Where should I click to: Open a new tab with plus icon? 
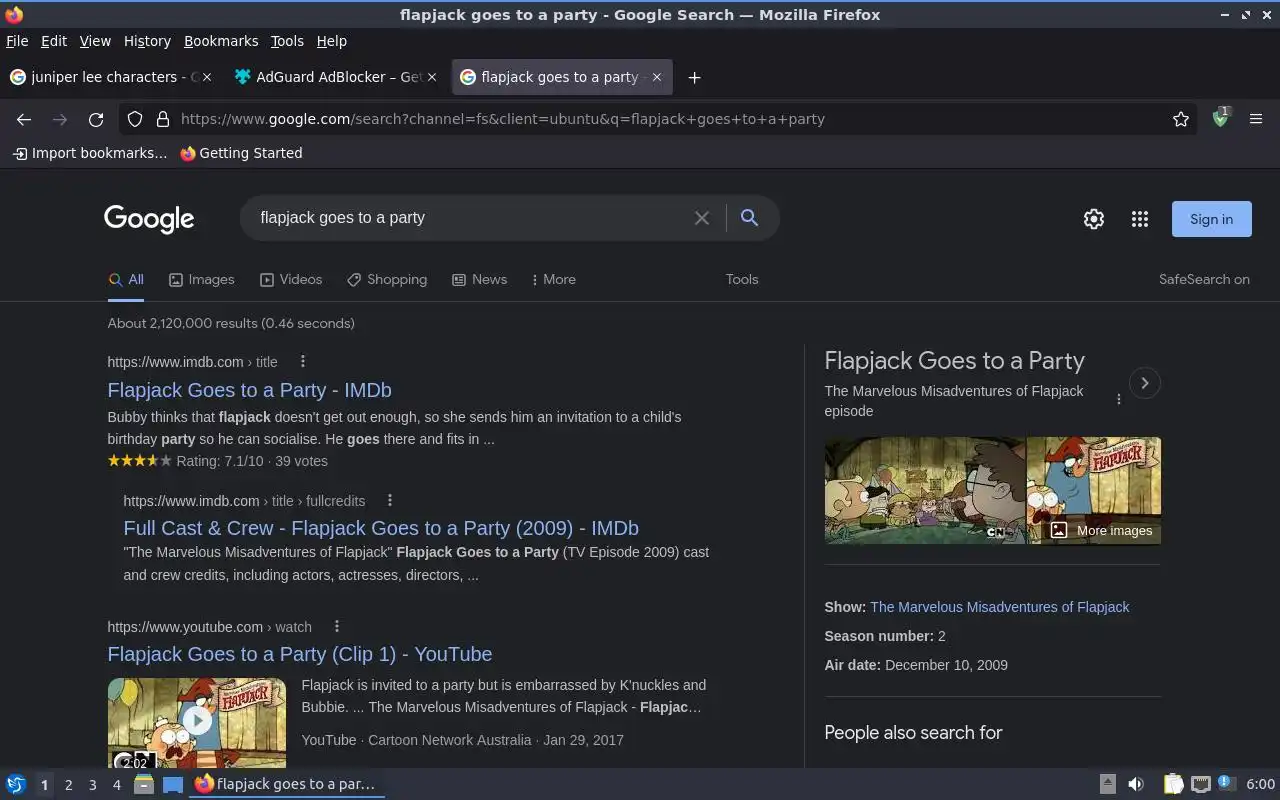(694, 77)
